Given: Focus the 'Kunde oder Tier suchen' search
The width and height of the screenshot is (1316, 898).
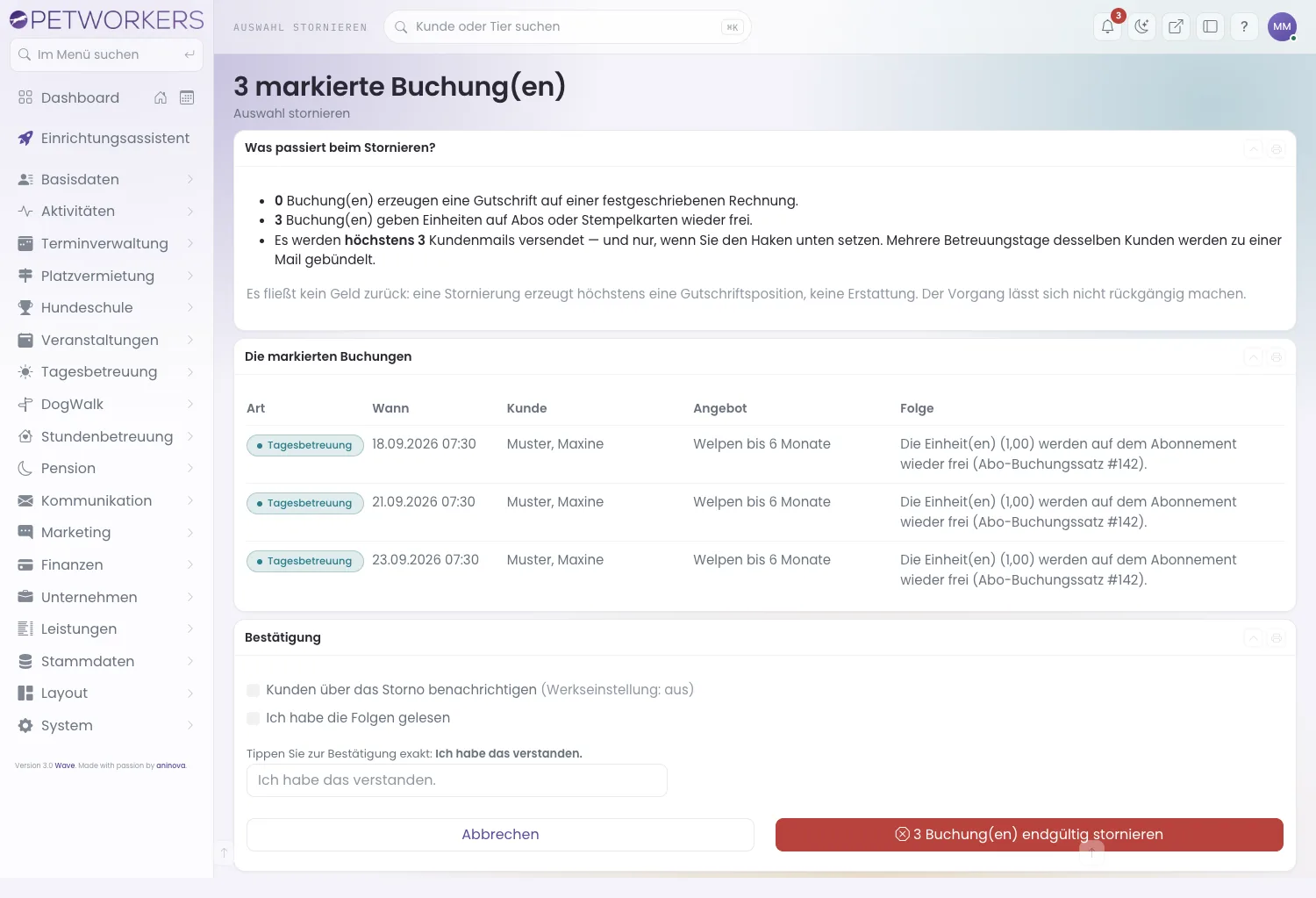Looking at the screenshot, I should [x=568, y=26].
